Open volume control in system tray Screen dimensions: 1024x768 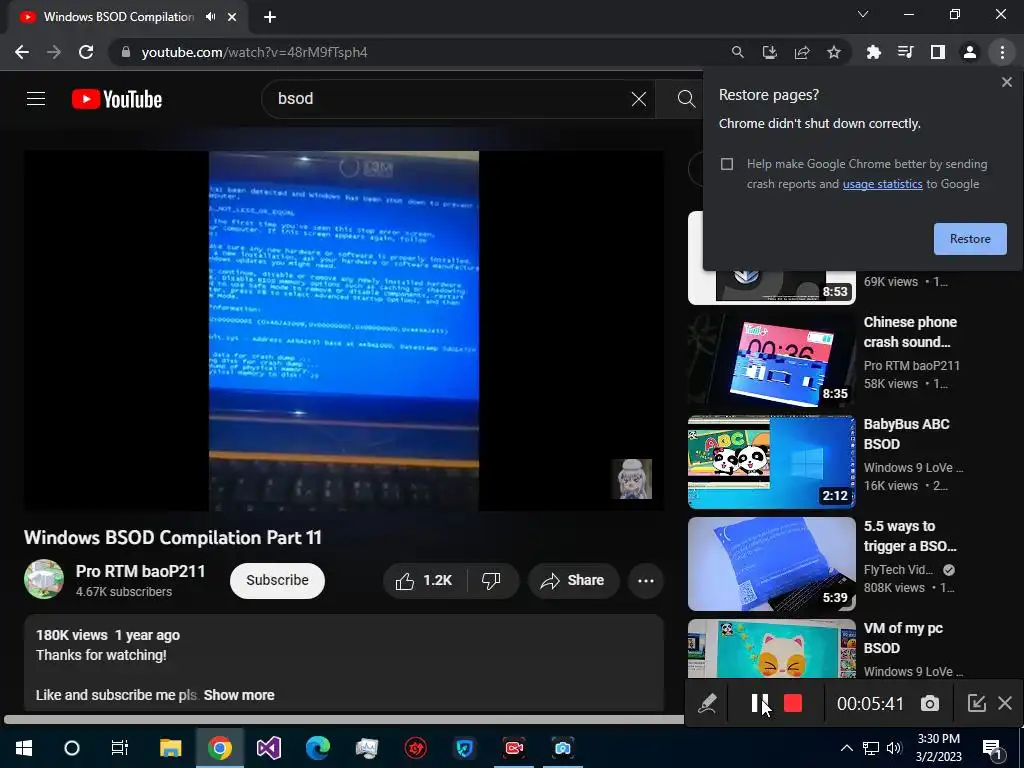(x=894, y=748)
